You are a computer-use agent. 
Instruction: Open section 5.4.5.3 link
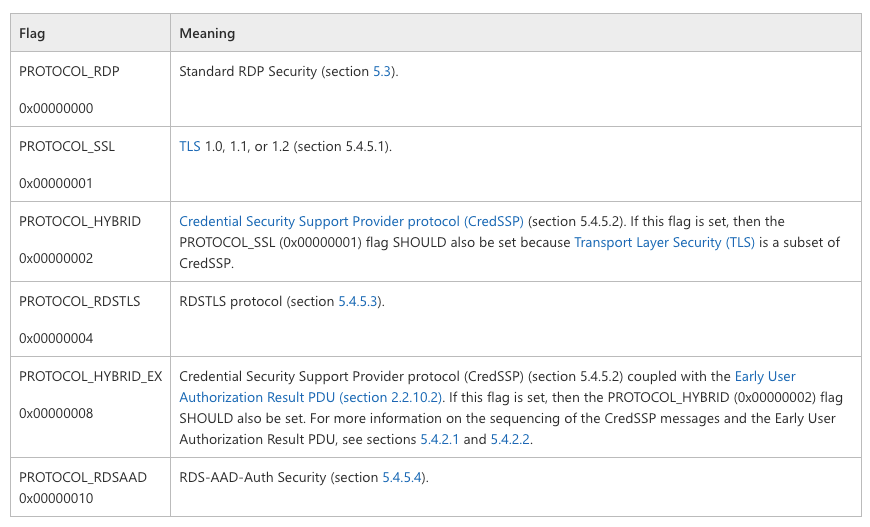click(358, 301)
